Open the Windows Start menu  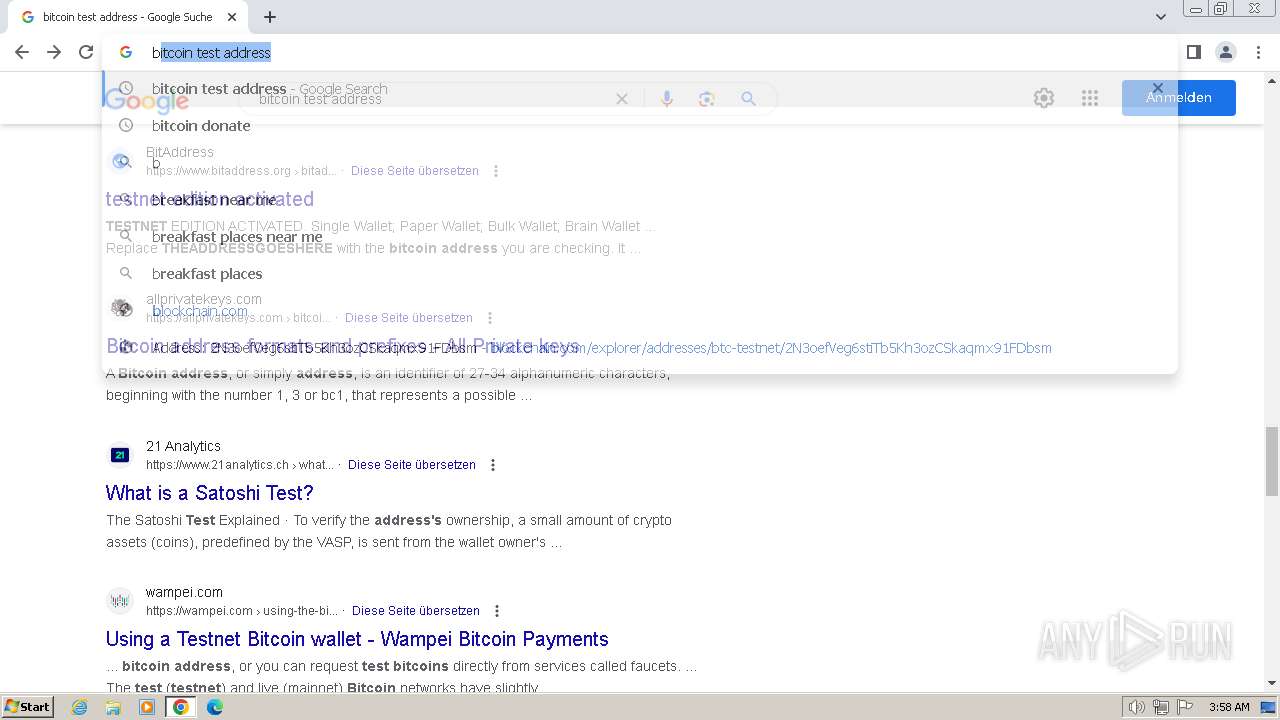tap(28, 707)
